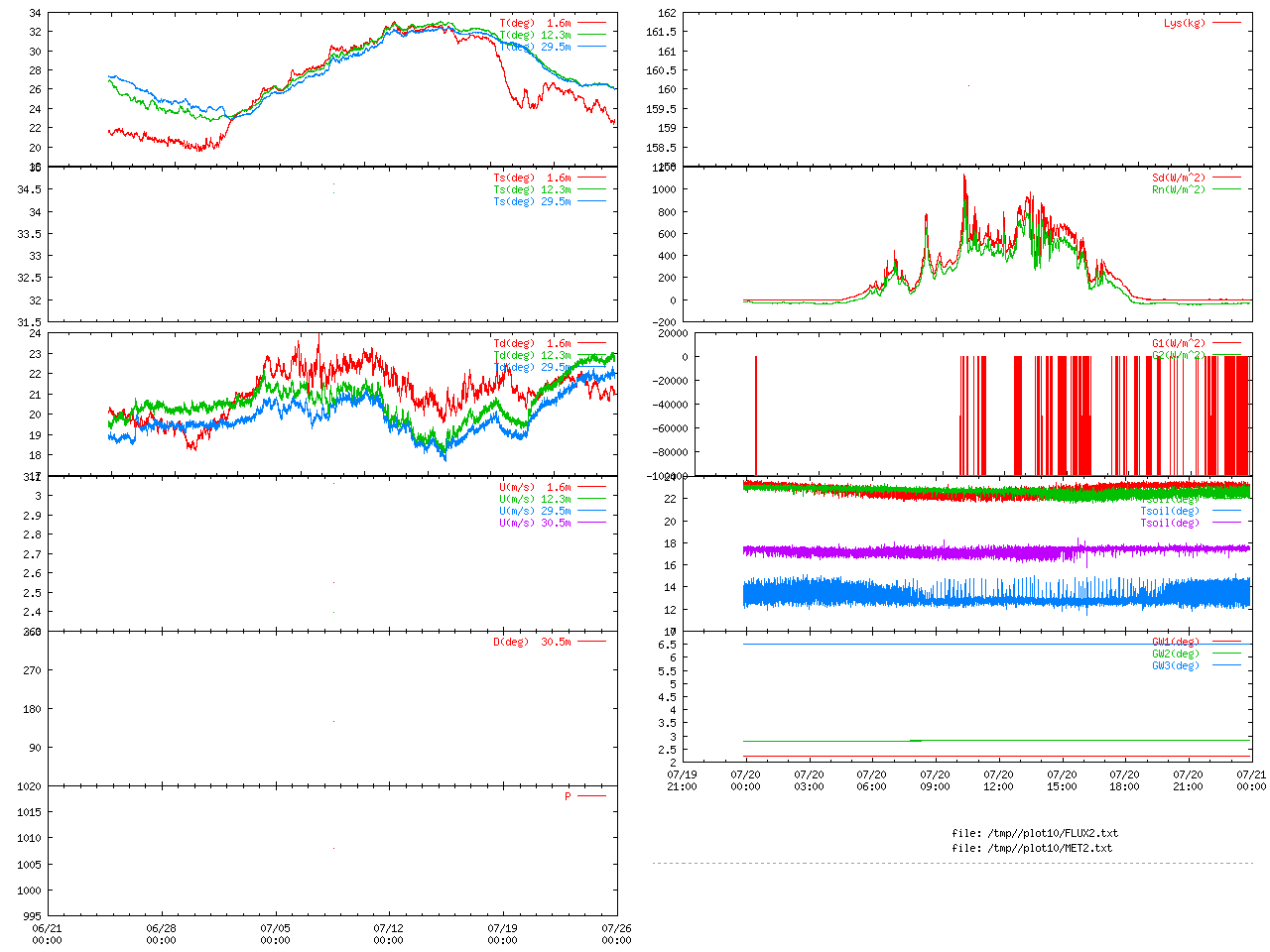Viewport: 1270px width, 952px height.
Task: Click the blue line sample beside 'GW3(deg)'
Action: [1226, 665]
